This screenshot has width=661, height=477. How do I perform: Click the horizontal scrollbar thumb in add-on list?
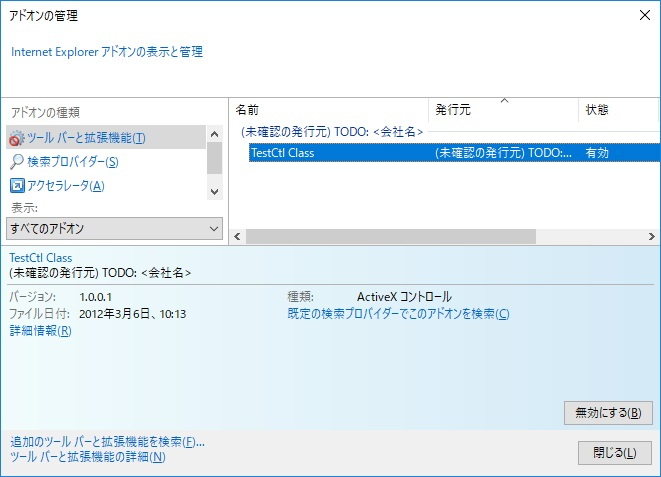coord(391,236)
